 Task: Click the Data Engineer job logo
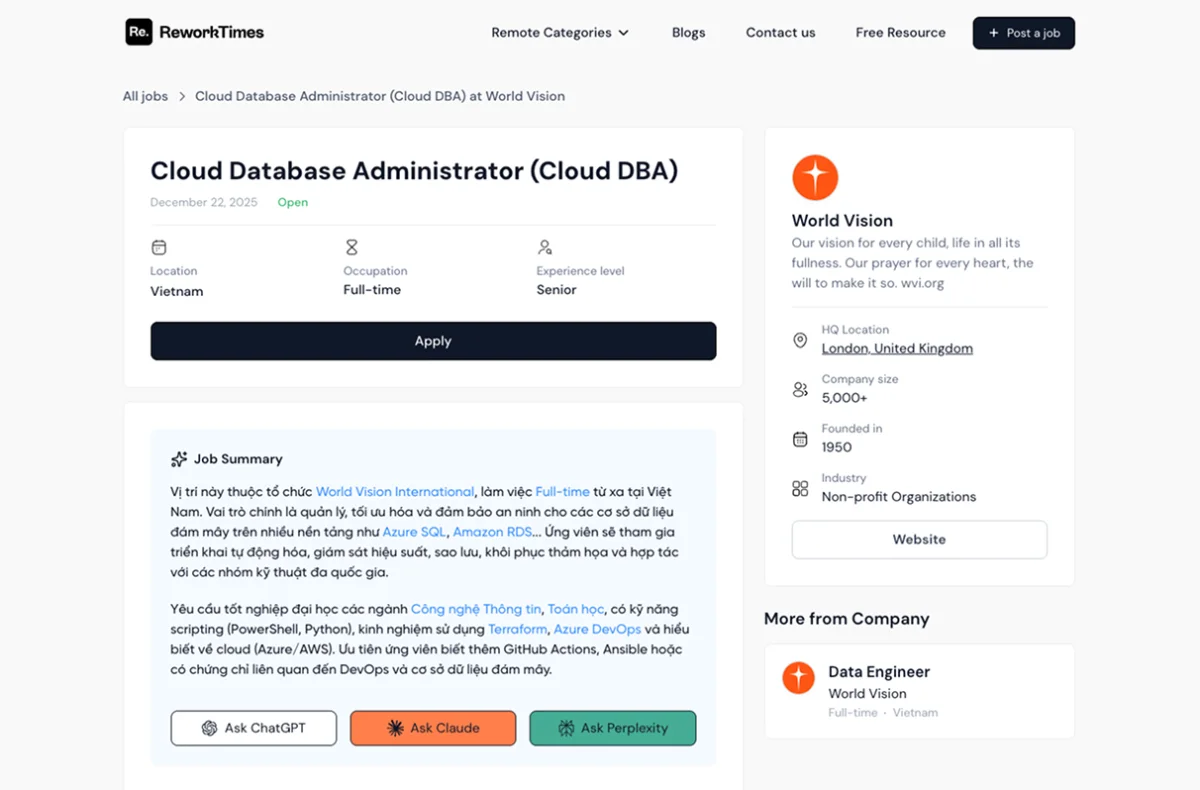click(798, 678)
